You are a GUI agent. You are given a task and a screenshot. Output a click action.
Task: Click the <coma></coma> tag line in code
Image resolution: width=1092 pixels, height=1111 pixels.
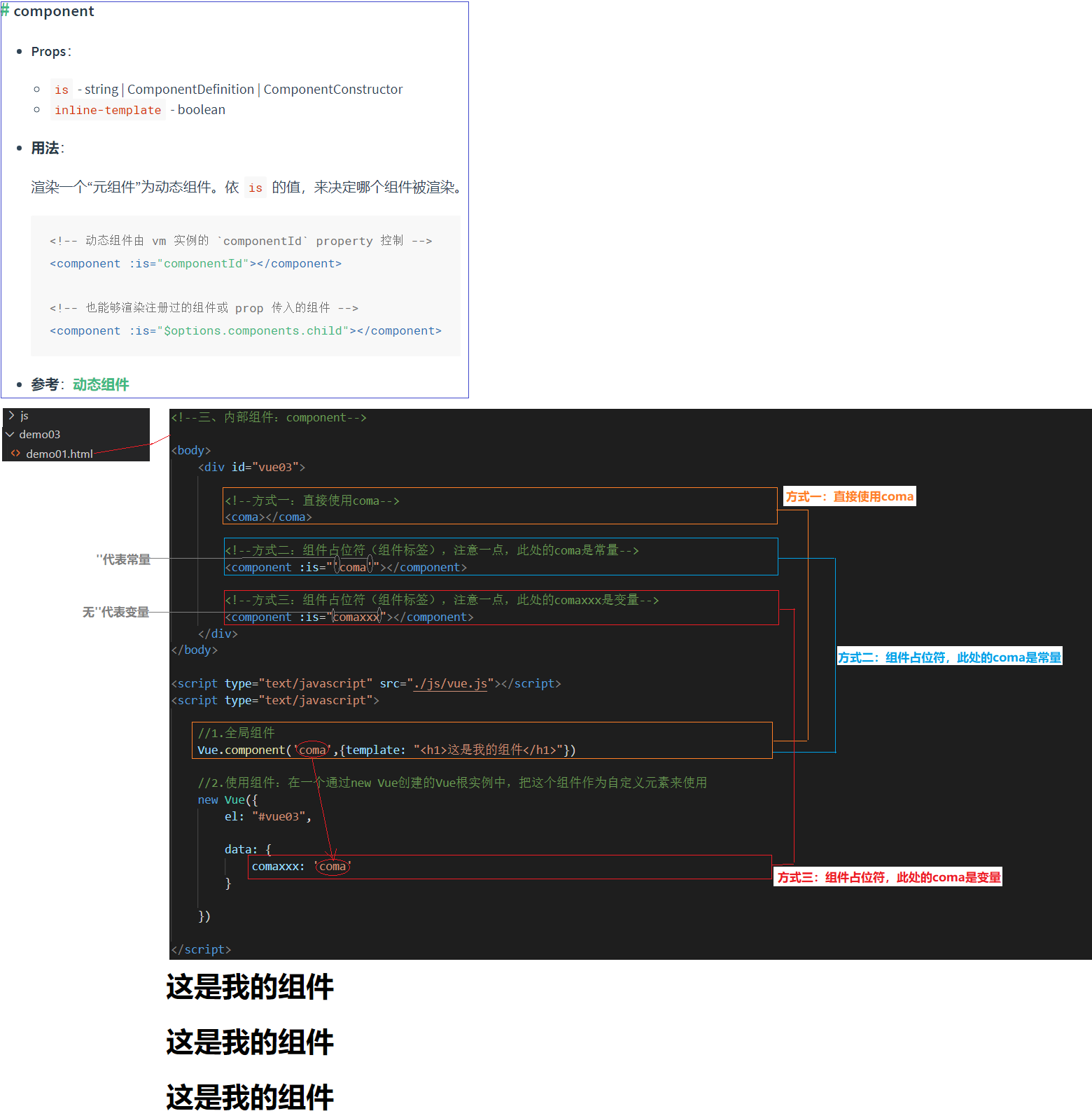coord(268,517)
